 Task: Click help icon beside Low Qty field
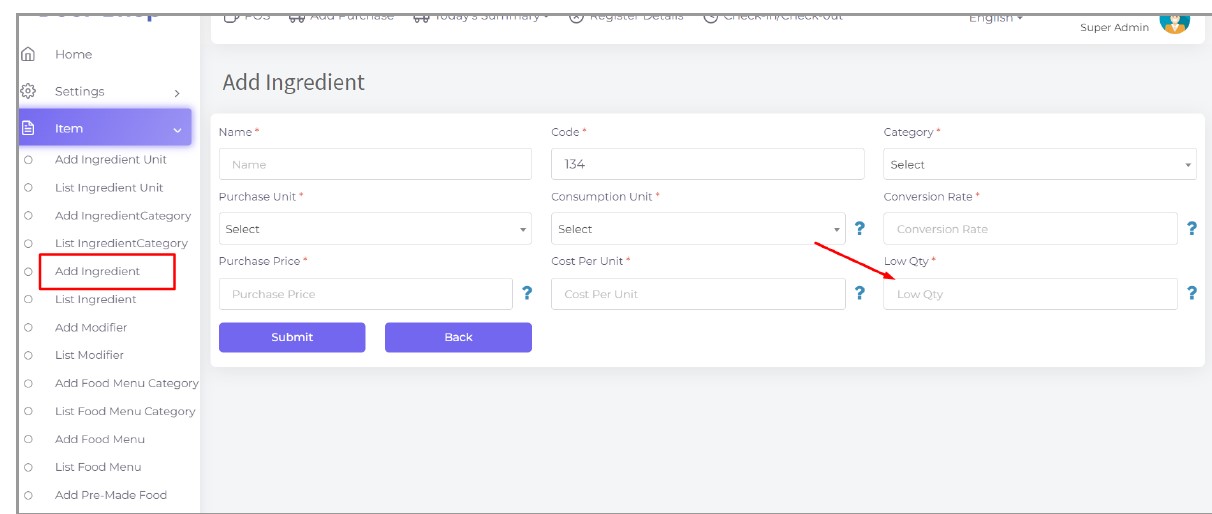[1191, 293]
